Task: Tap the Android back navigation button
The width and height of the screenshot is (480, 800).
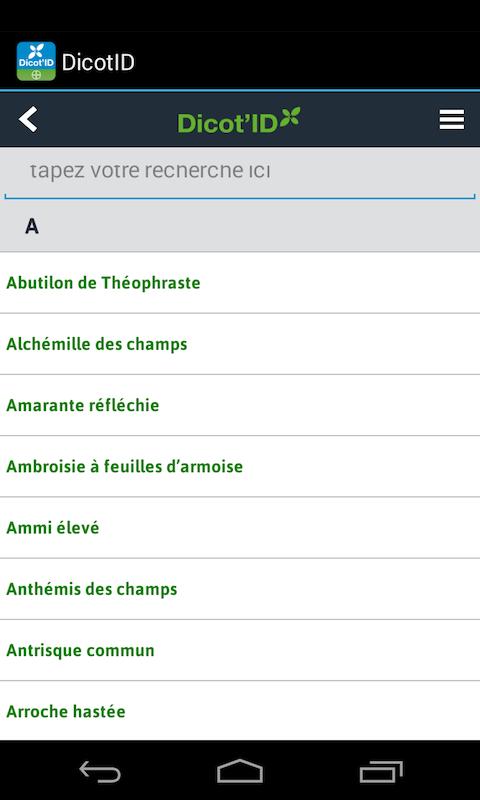Action: pos(100,771)
